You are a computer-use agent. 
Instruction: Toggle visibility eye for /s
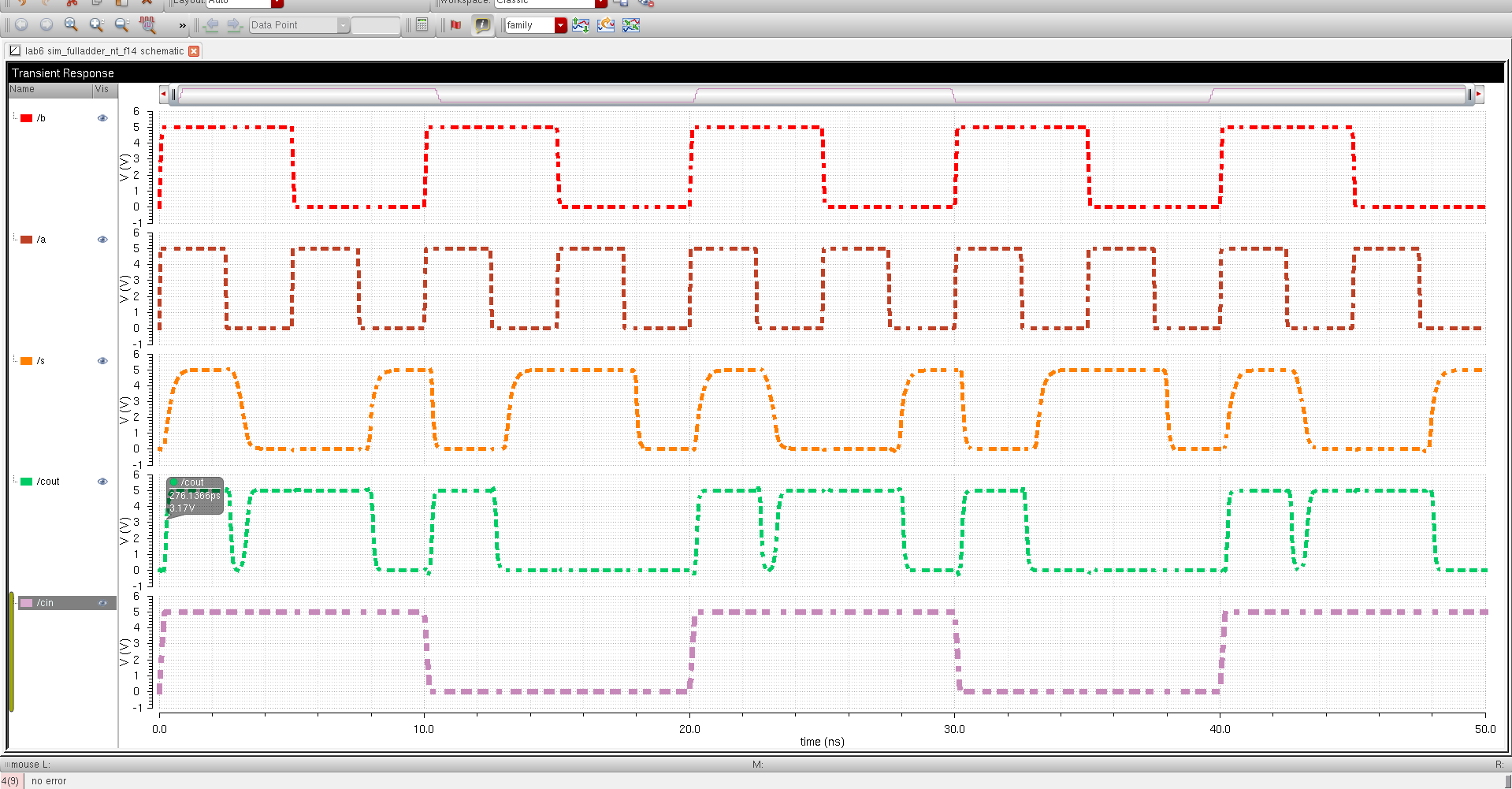tap(102, 361)
